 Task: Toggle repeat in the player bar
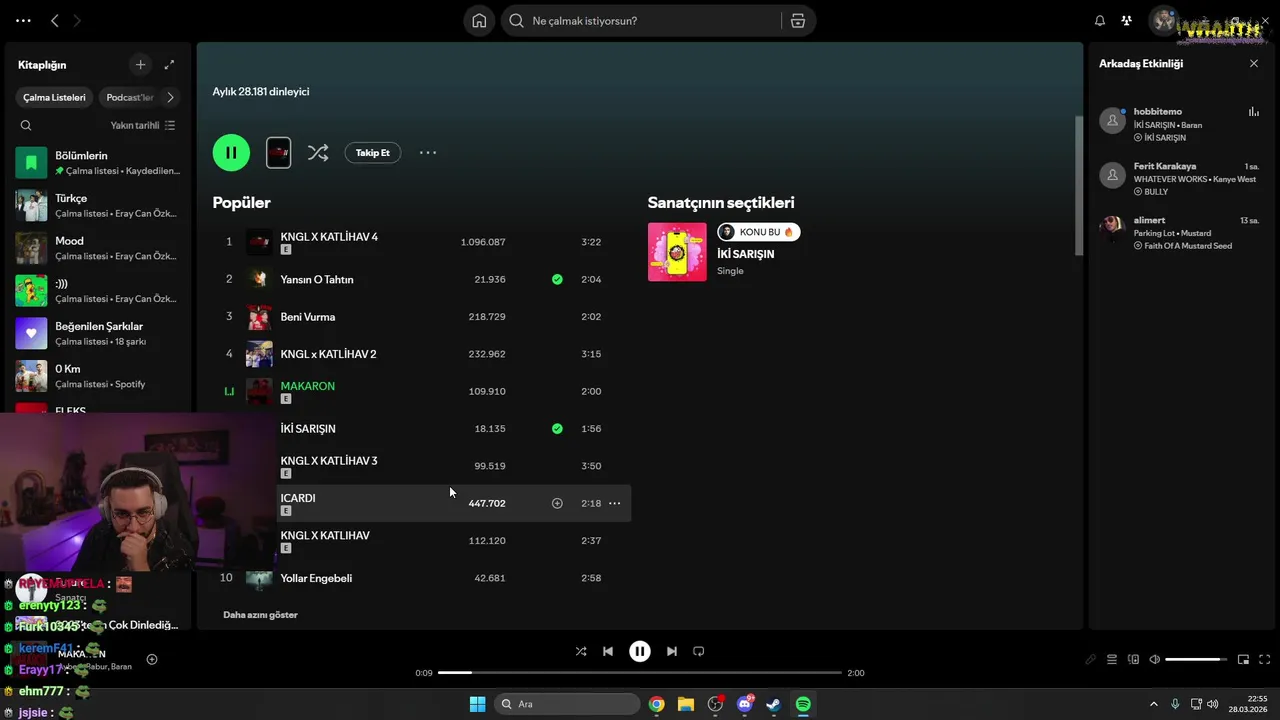point(699,651)
